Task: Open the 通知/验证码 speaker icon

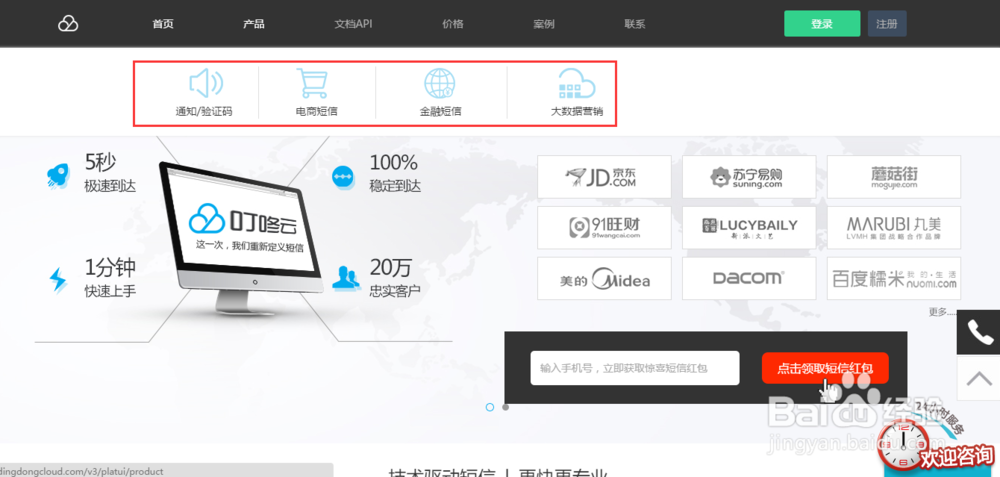Action: [x=205, y=83]
